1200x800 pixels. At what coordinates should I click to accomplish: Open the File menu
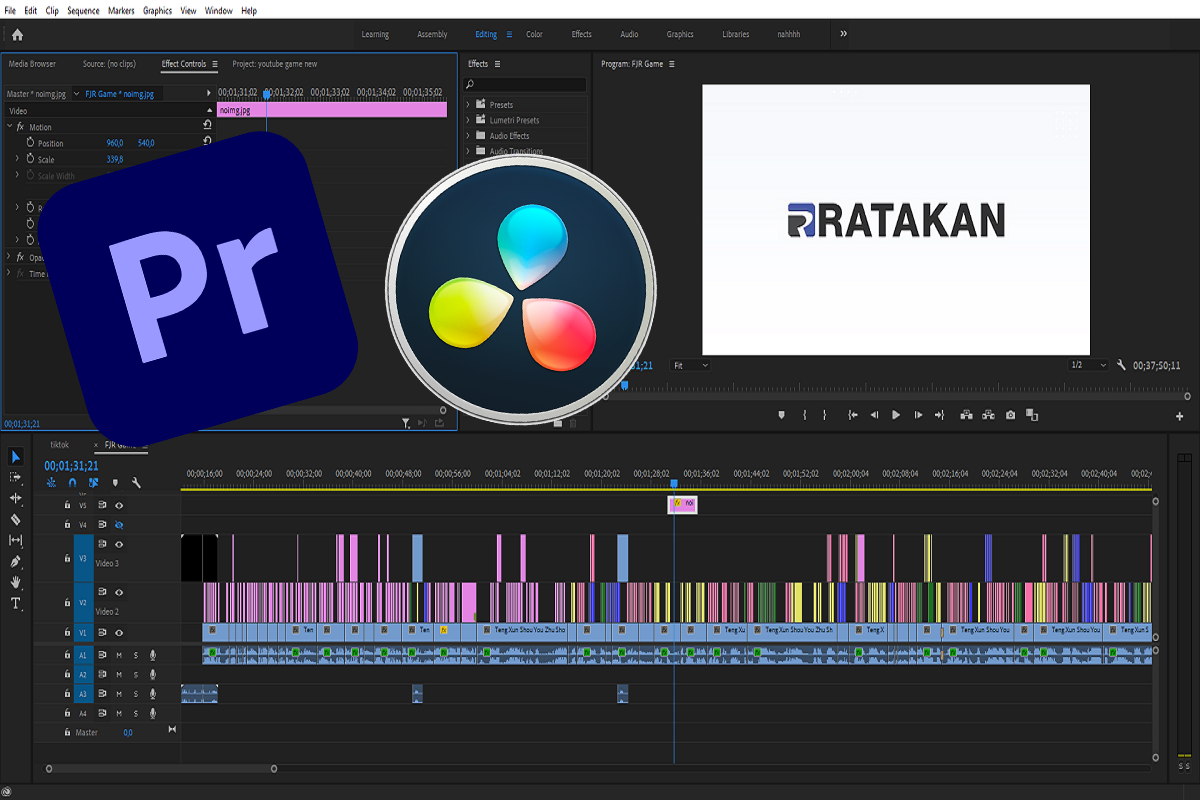[x=10, y=11]
